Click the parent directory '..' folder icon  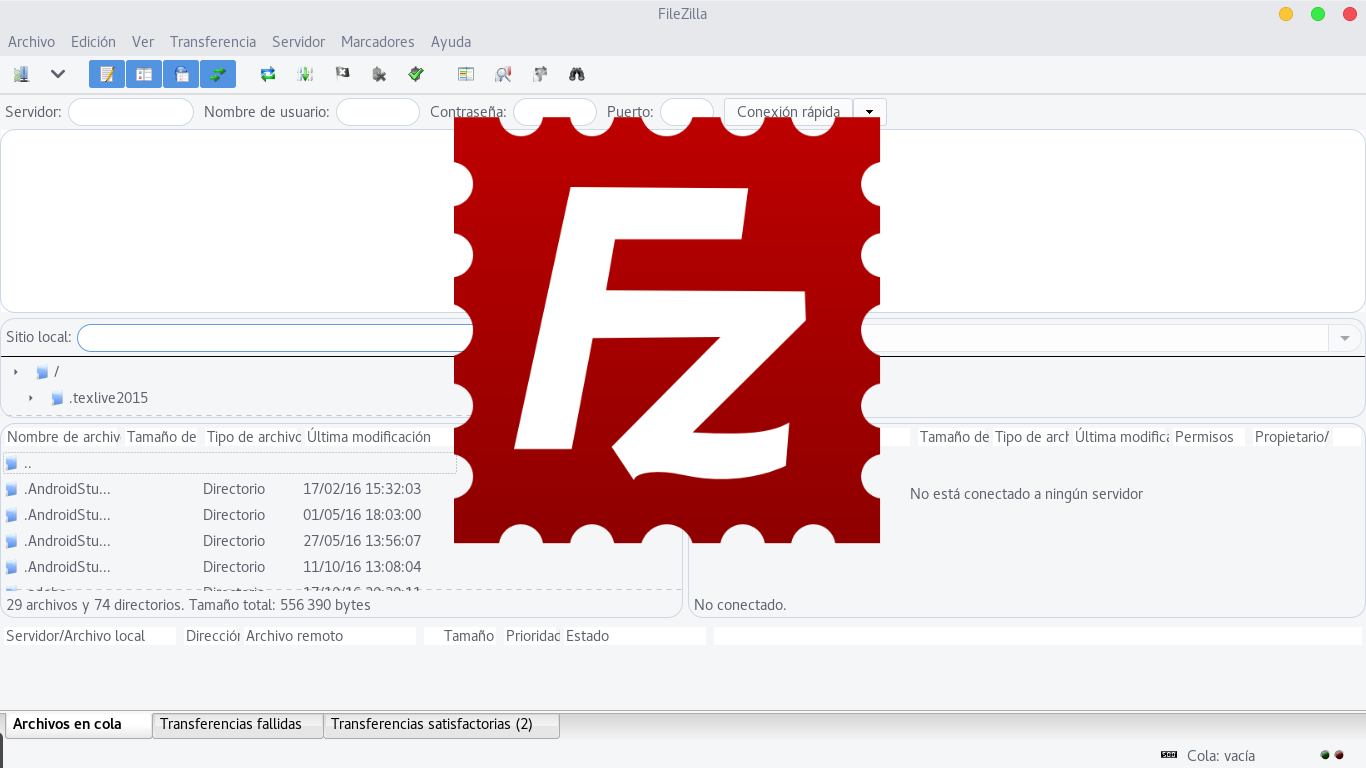click(x=11, y=464)
